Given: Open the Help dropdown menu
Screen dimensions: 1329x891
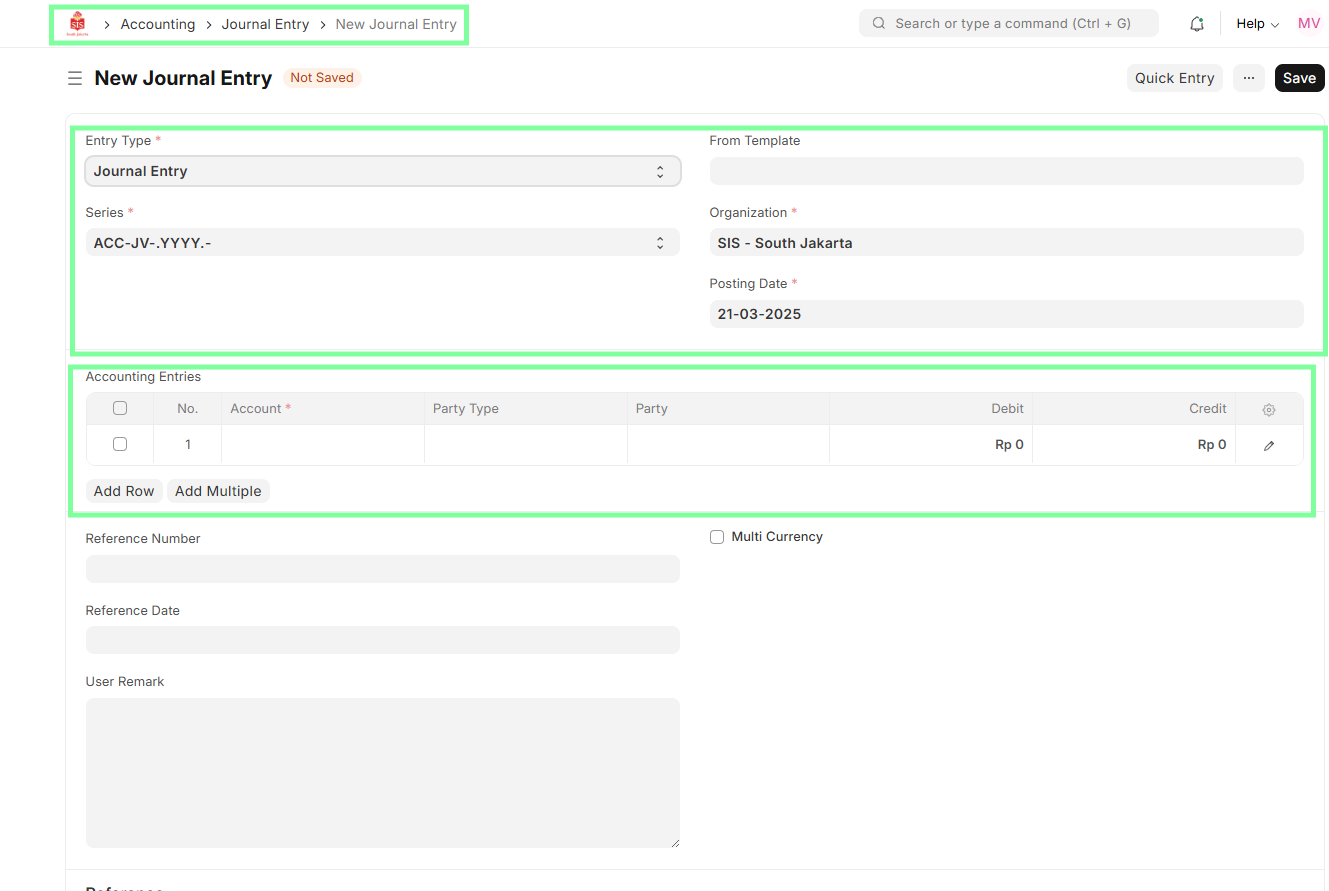Looking at the screenshot, I should tap(1256, 24).
